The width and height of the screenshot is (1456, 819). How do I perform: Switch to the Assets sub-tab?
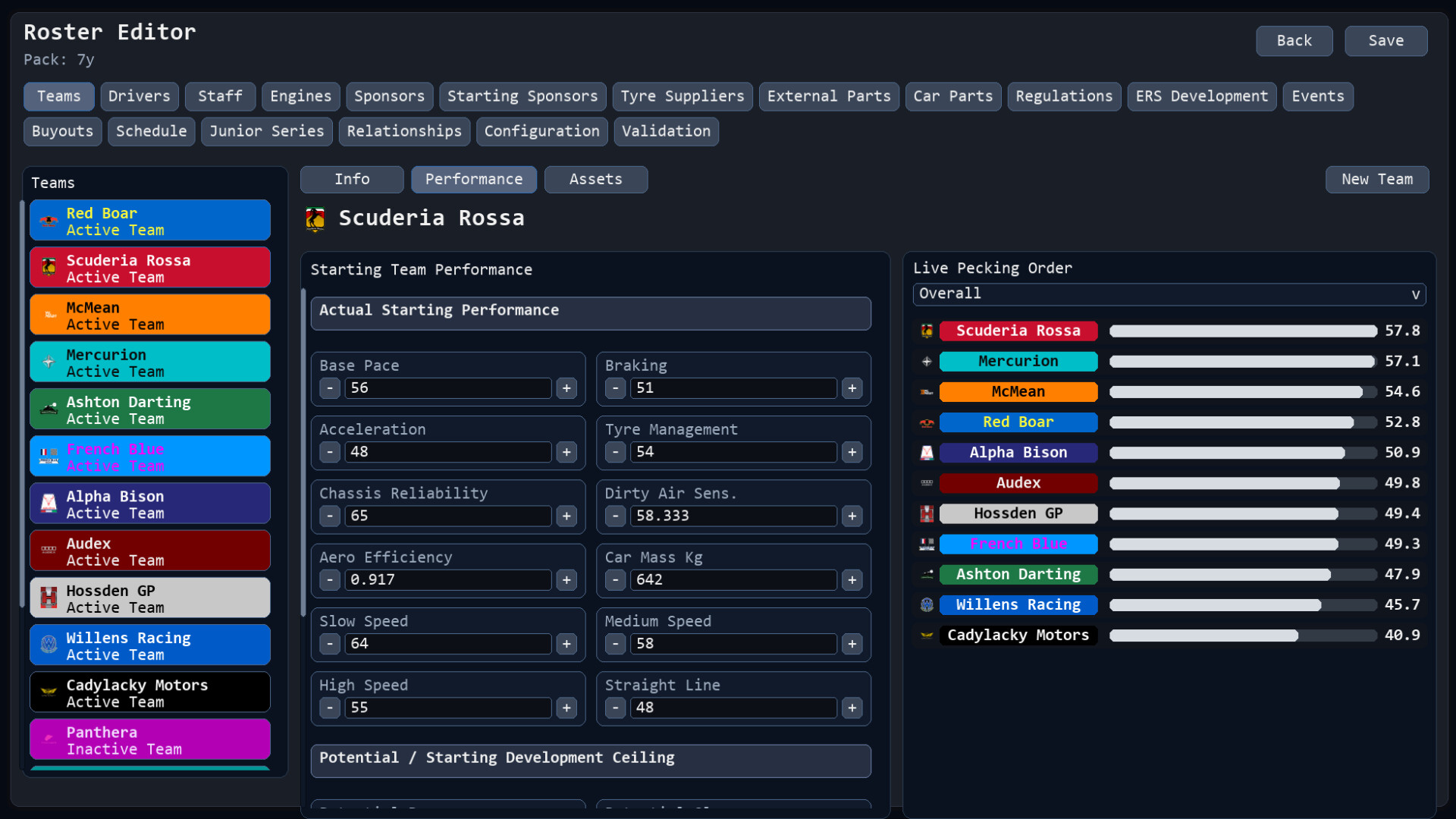coord(595,180)
